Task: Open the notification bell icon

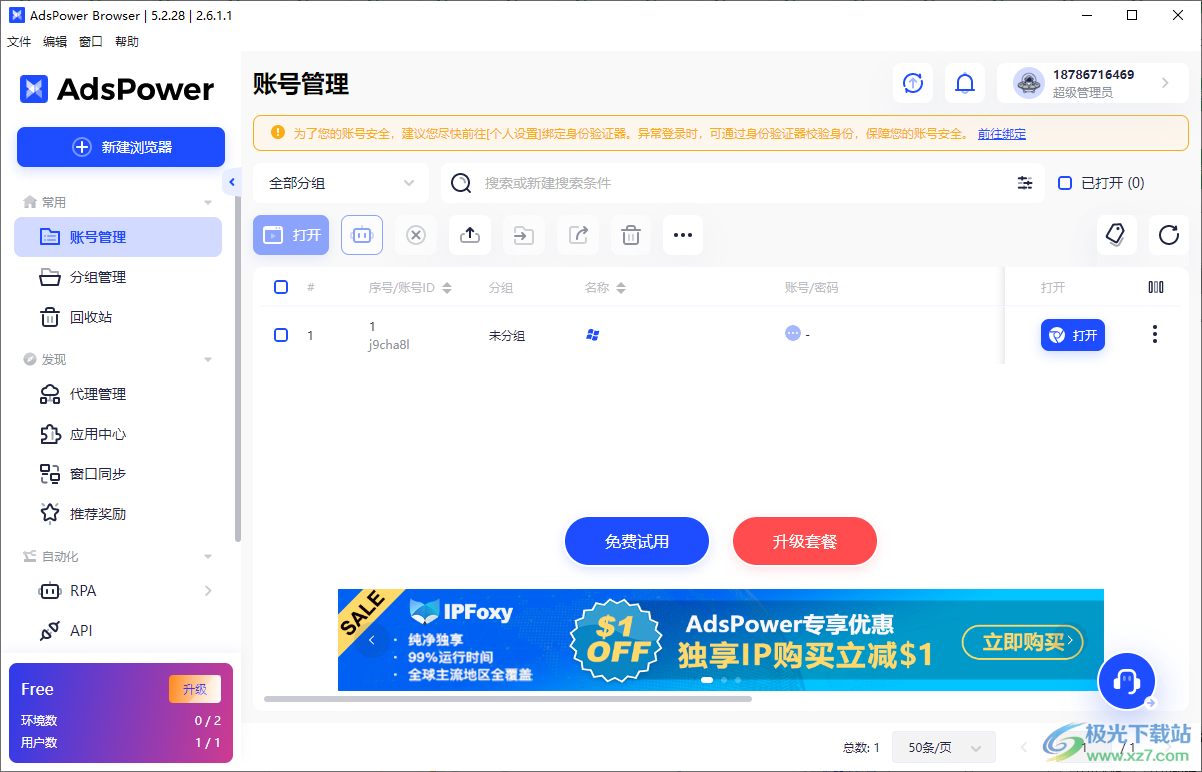Action: [x=964, y=83]
